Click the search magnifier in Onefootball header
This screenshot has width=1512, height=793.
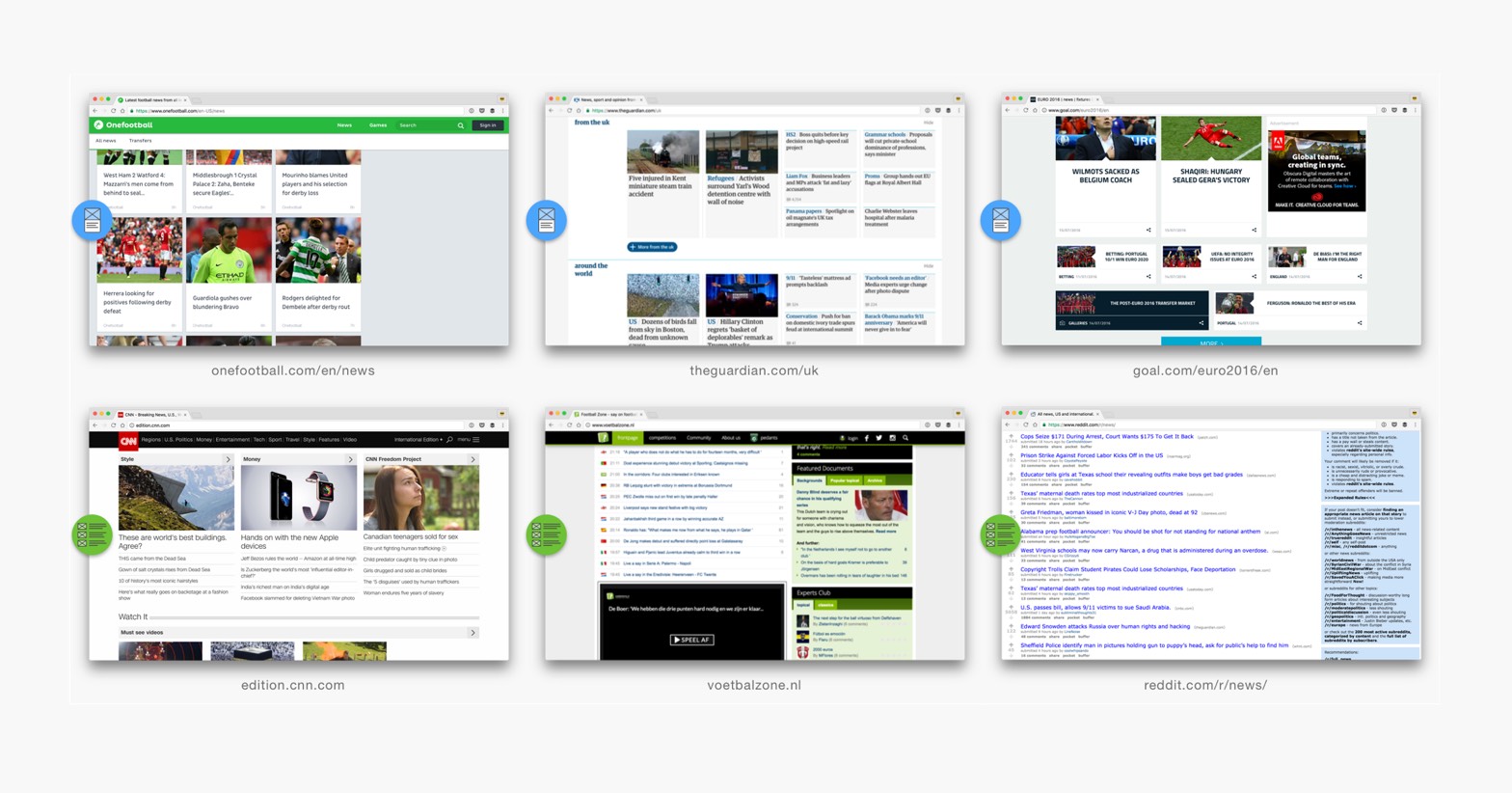[461, 125]
